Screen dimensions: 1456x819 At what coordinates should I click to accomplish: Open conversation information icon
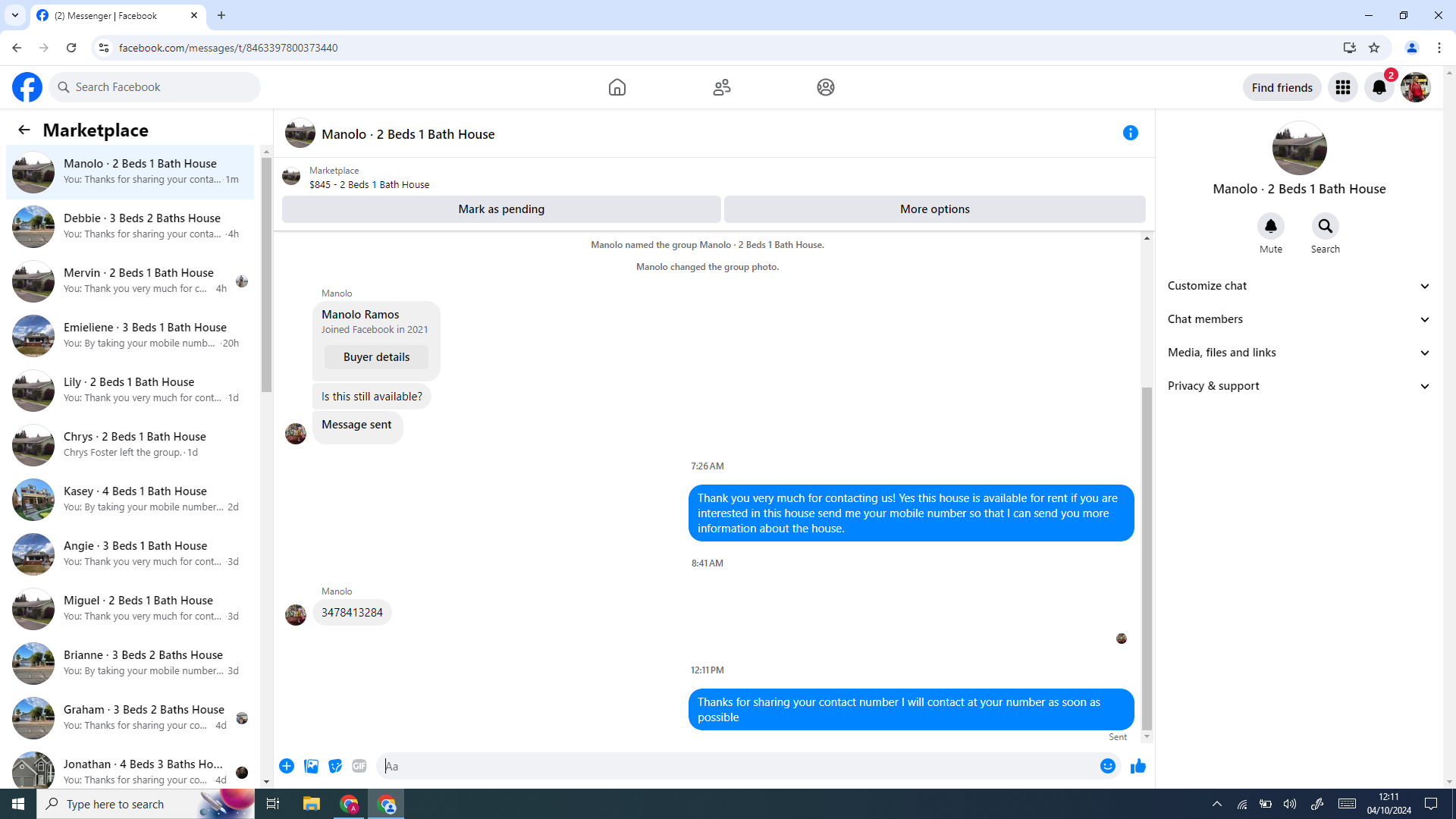coord(1131,133)
